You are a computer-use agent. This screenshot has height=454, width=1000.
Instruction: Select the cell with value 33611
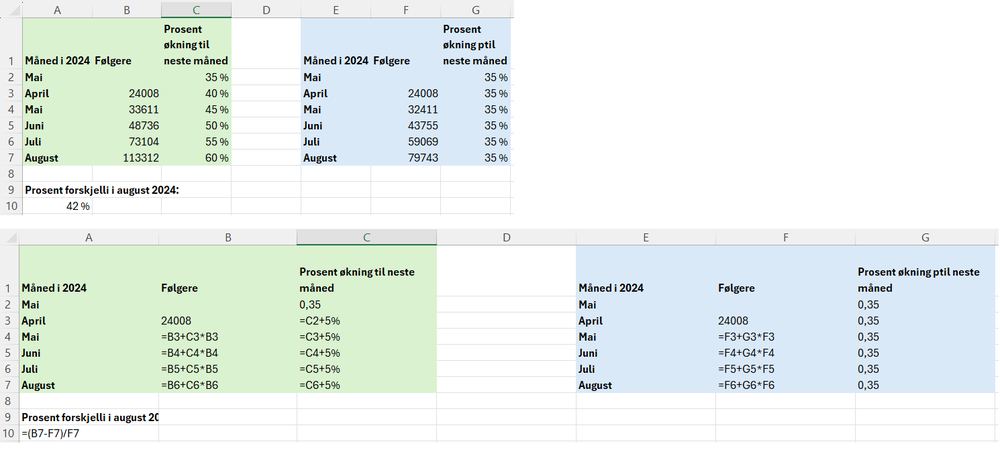[x=126, y=109]
